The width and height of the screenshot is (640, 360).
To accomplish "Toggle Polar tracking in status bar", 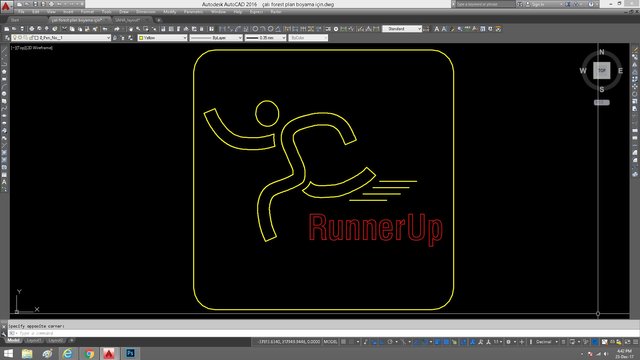I will [390, 342].
